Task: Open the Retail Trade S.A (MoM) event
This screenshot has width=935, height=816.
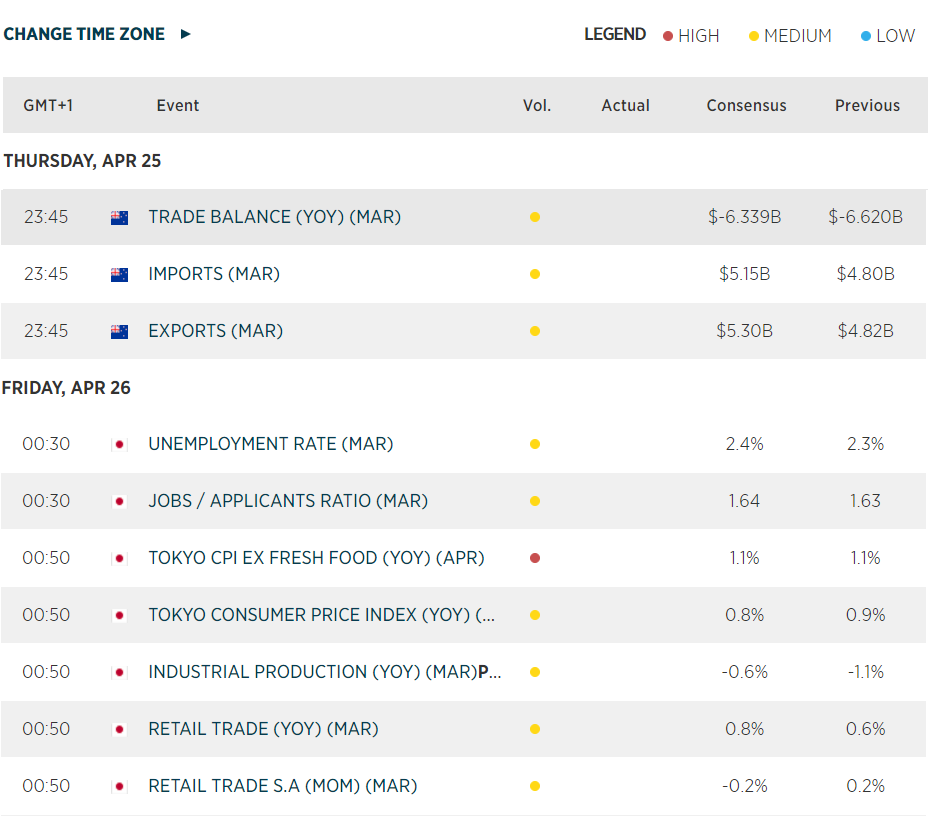Action: (282, 786)
